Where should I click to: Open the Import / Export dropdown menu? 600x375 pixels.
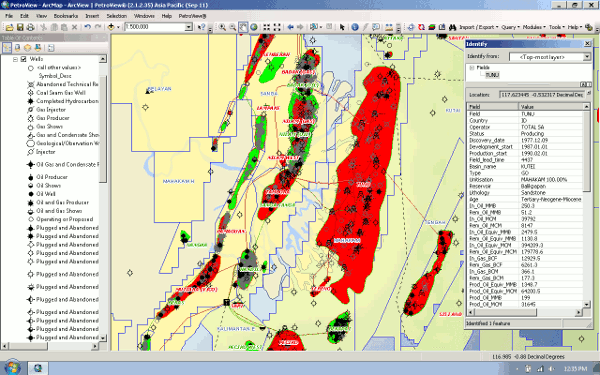[x=479, y=27]
